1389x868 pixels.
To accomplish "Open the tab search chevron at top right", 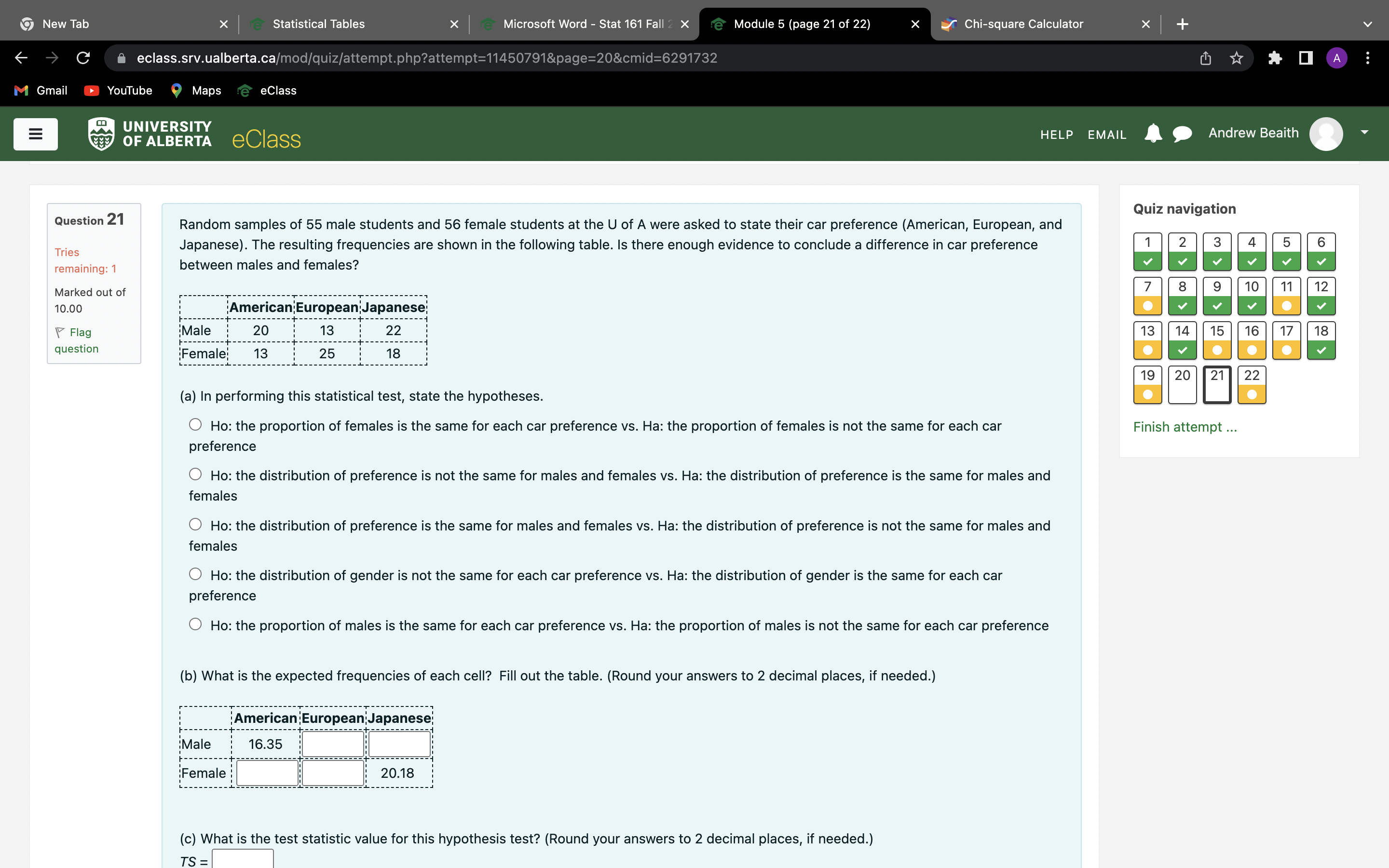I will [1368, 24].
